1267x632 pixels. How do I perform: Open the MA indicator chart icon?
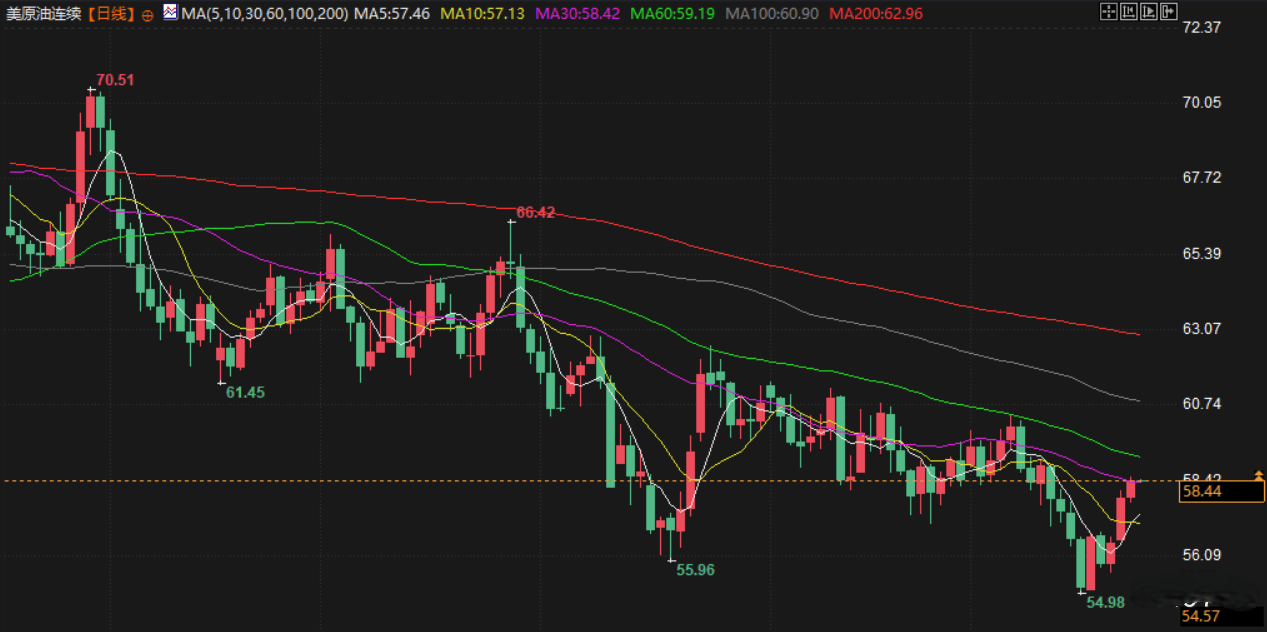tap(171, 13)
